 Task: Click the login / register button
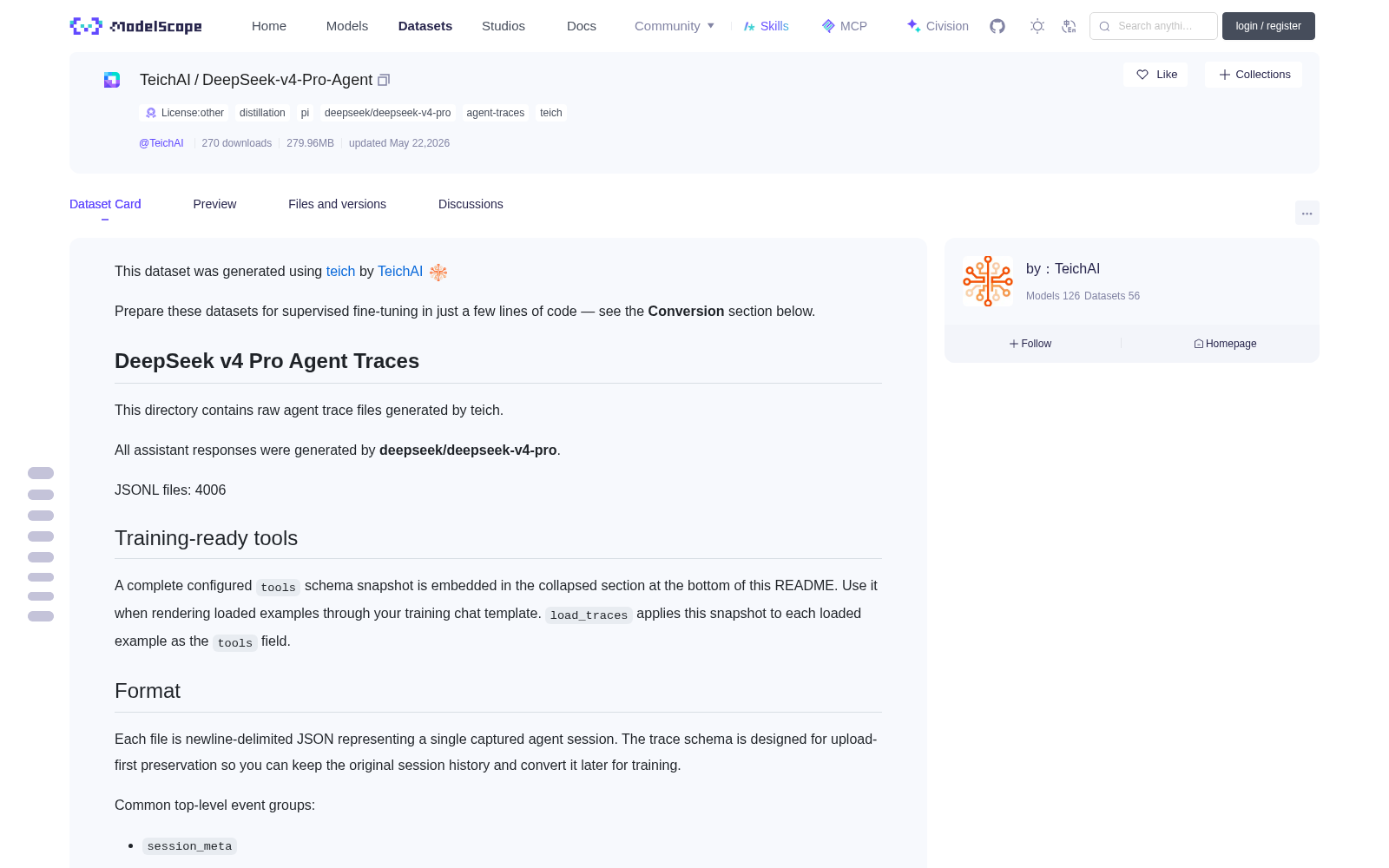tap(1268, 26)
